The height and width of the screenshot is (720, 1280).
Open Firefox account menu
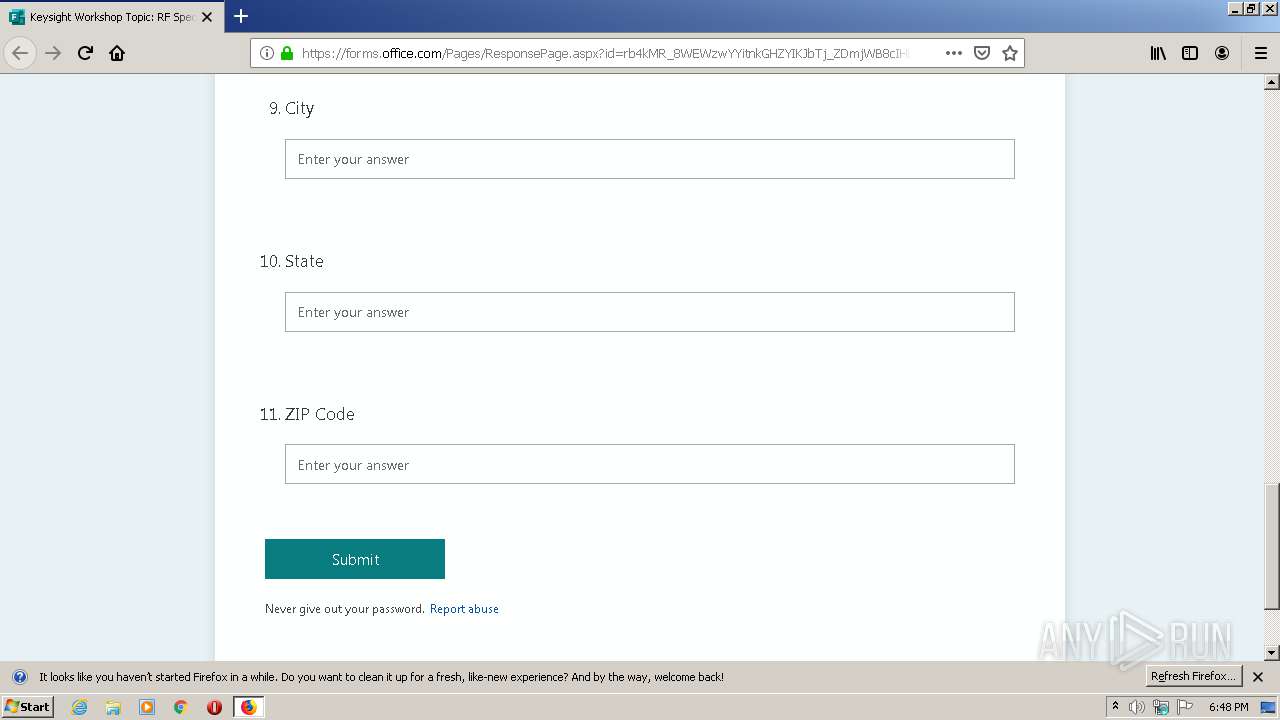coord(1222,53)
